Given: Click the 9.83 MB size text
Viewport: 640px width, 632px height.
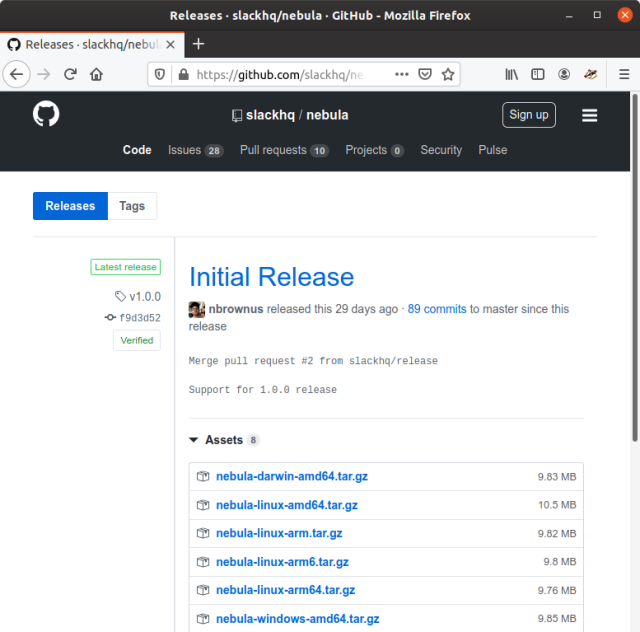Looking at the screenshot, I should coord(557,476).
